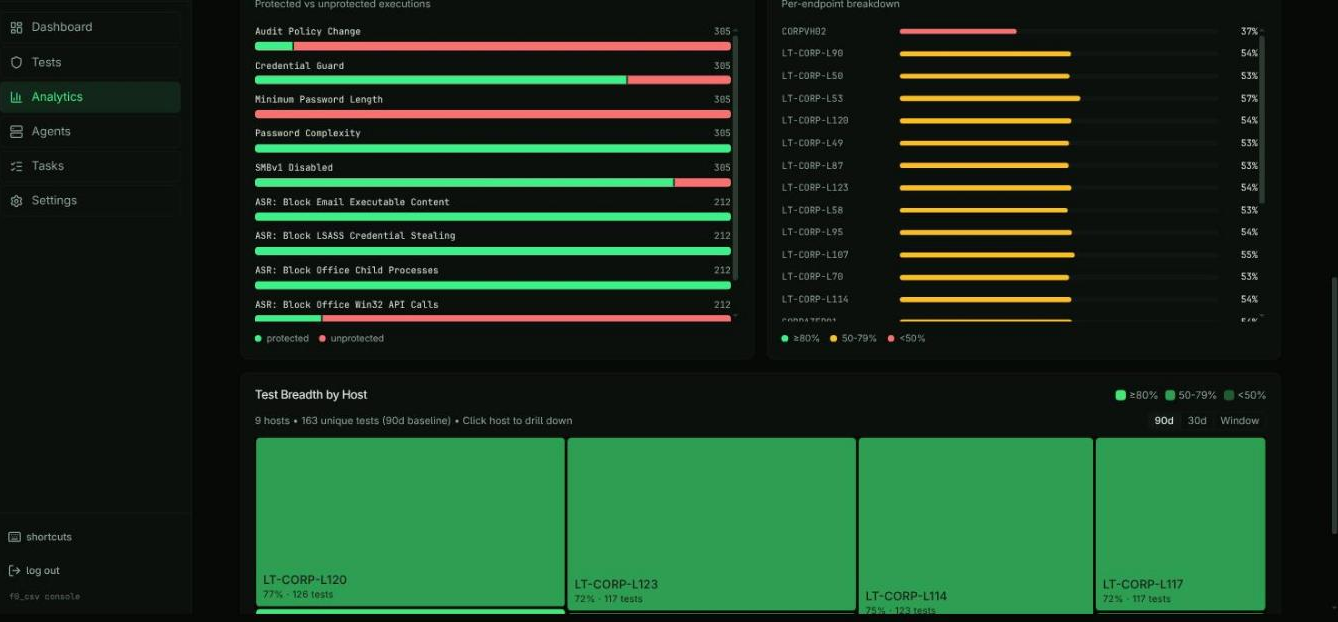Click the Tasks checklist icon

coord(16,166)
